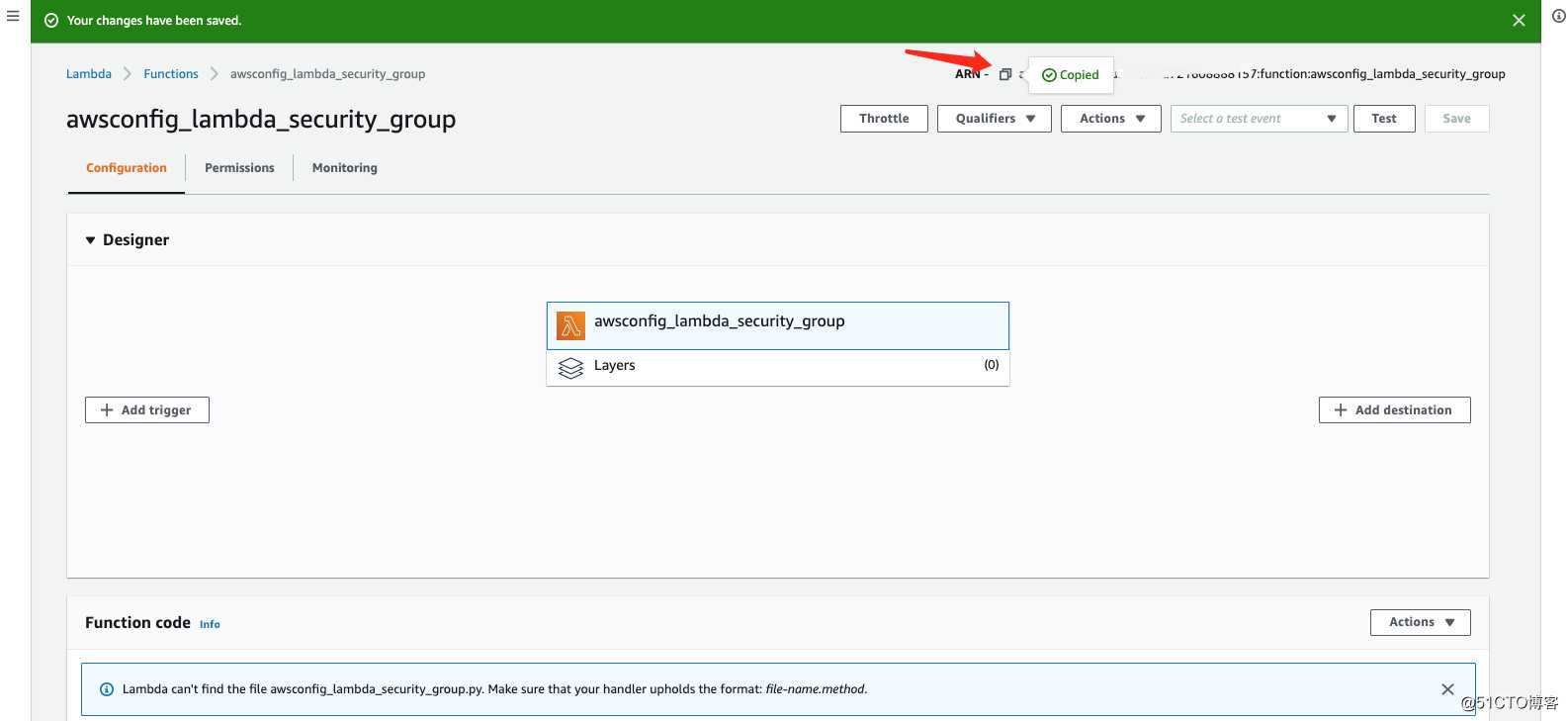Image resolution: width=1568 pixels, height=721 pixels.
Task: Click the Layers stack icon
Action: pyautogui.click(x=570, y=368)
